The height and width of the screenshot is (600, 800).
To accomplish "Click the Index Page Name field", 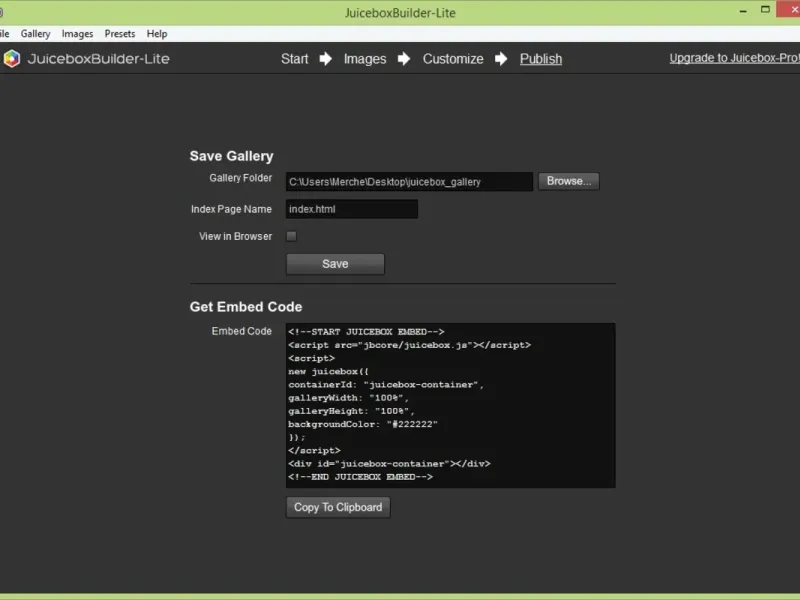I will 352,209.
